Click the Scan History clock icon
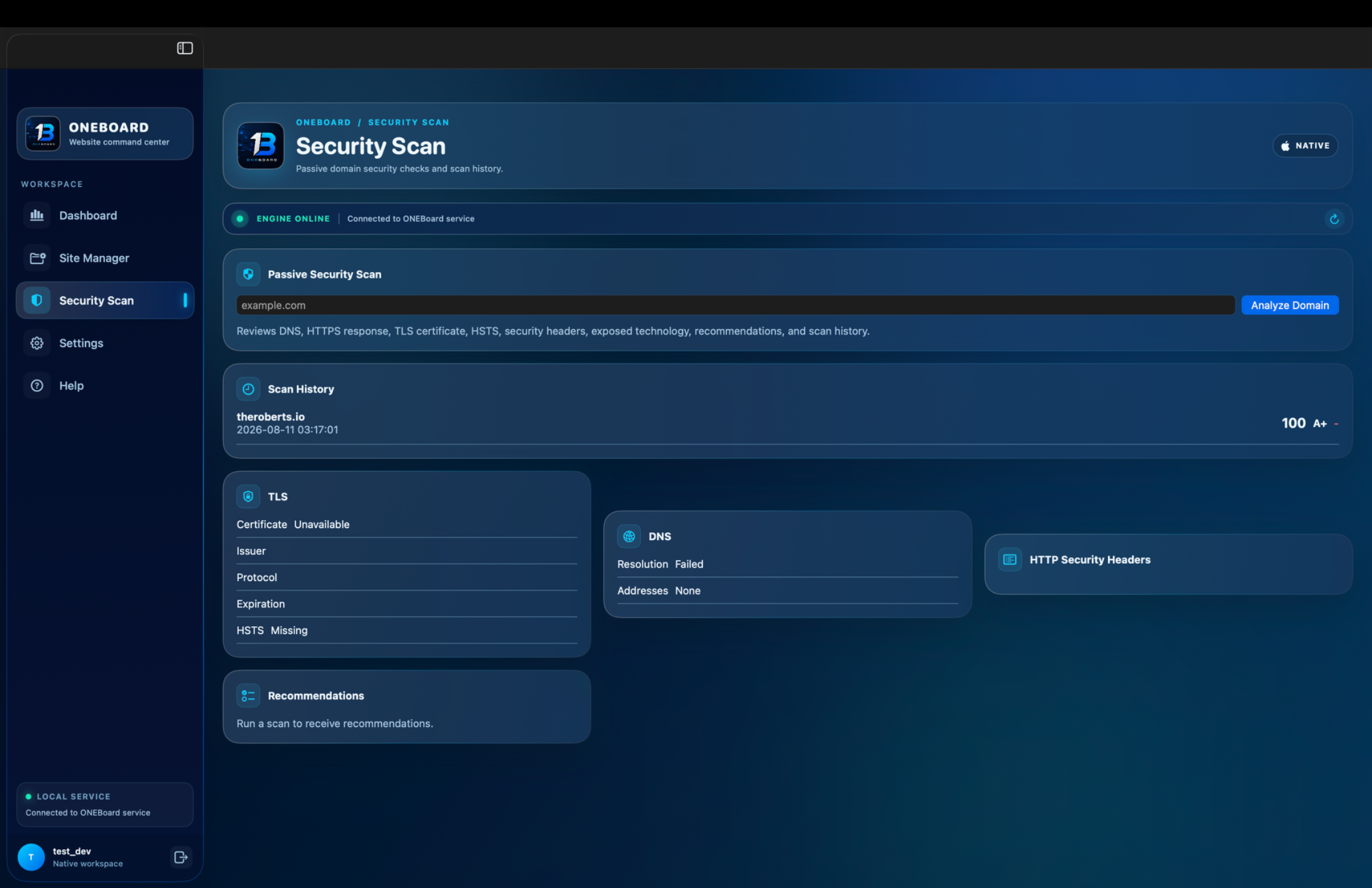 click(x=249, y=389)
